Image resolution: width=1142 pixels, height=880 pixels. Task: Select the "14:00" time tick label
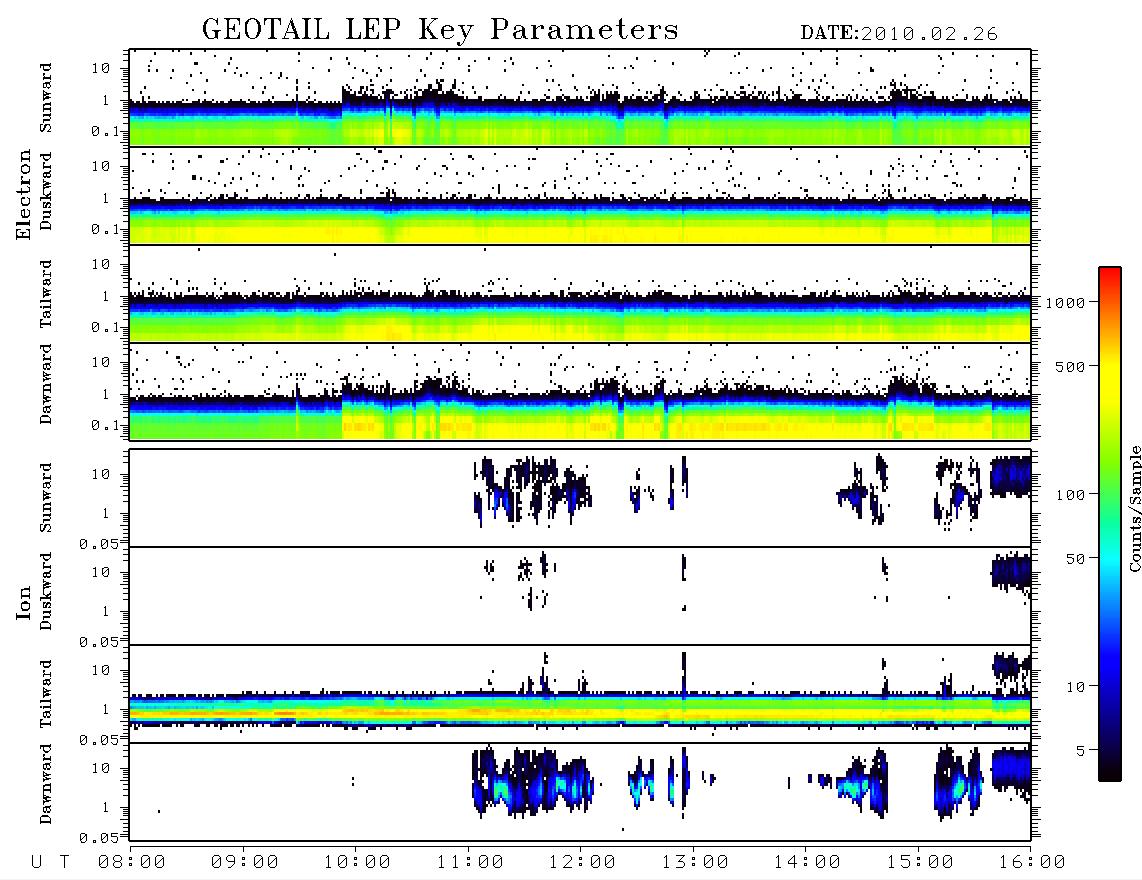tap(807, 863)
